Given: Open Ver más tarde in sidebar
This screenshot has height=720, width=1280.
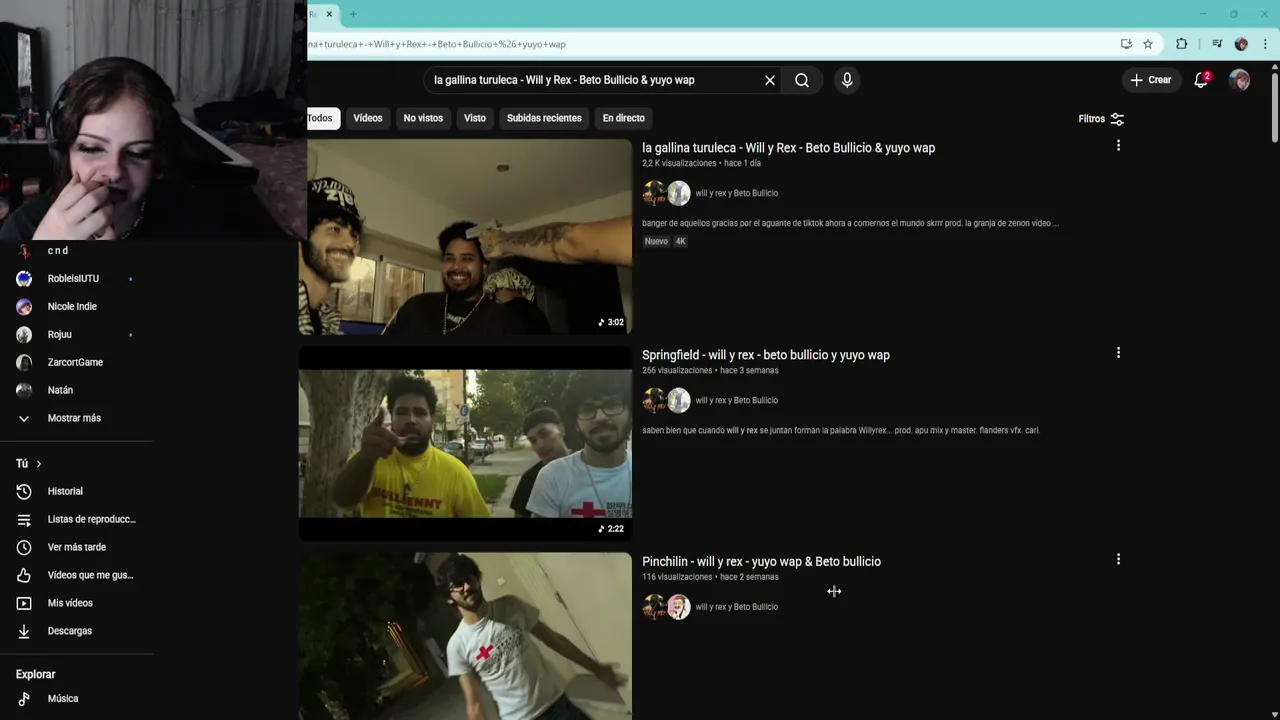Looking at the screenshot, I should coord(77,548).
